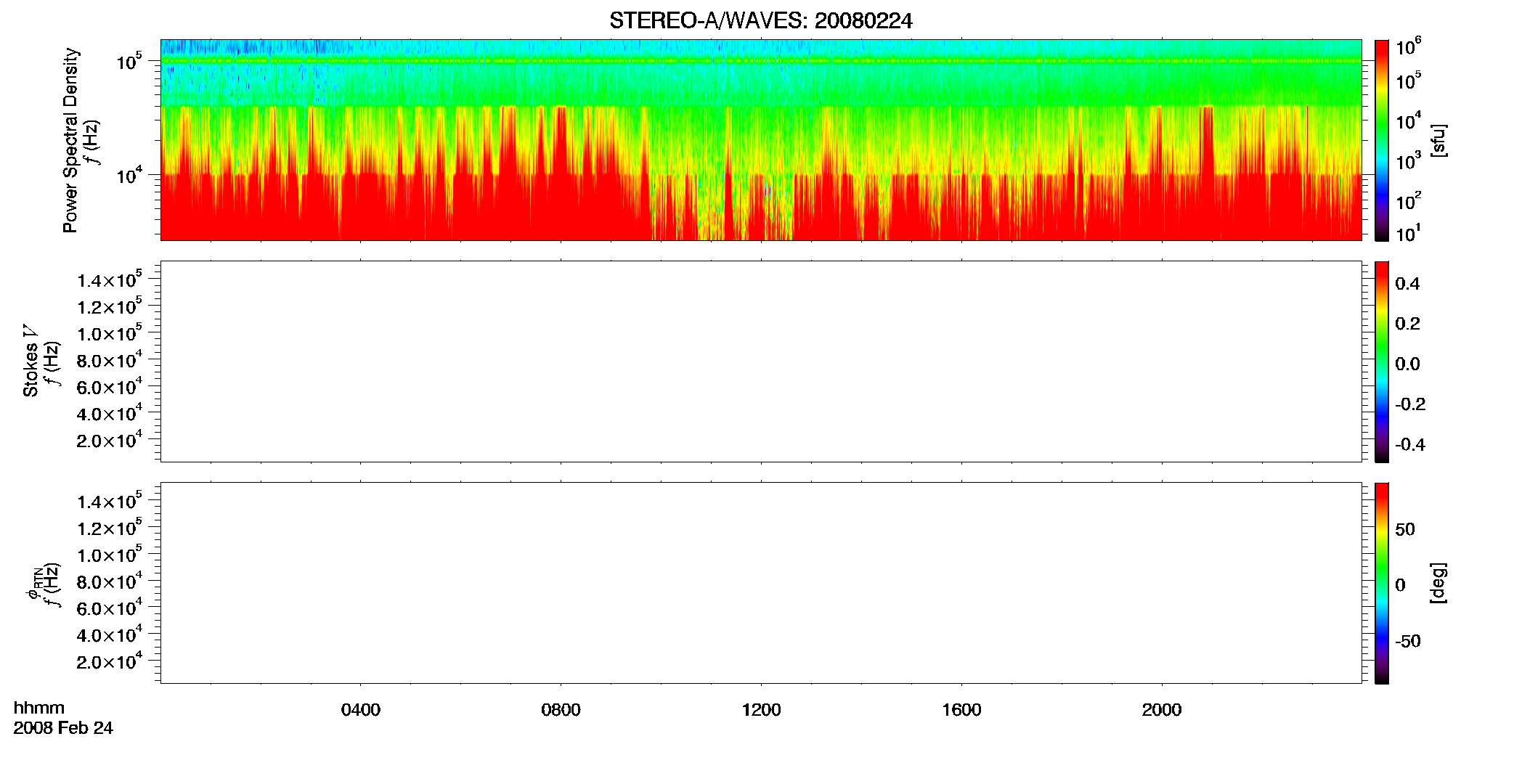Click the 1.2×10^5 tick in φ RTN panel

(x=110, y=527)
